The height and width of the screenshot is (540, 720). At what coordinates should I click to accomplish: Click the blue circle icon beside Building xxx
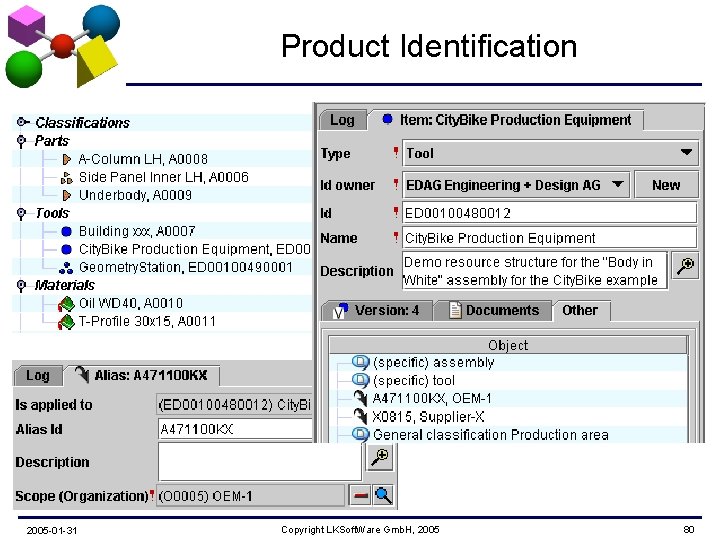(x=67, y=231)
